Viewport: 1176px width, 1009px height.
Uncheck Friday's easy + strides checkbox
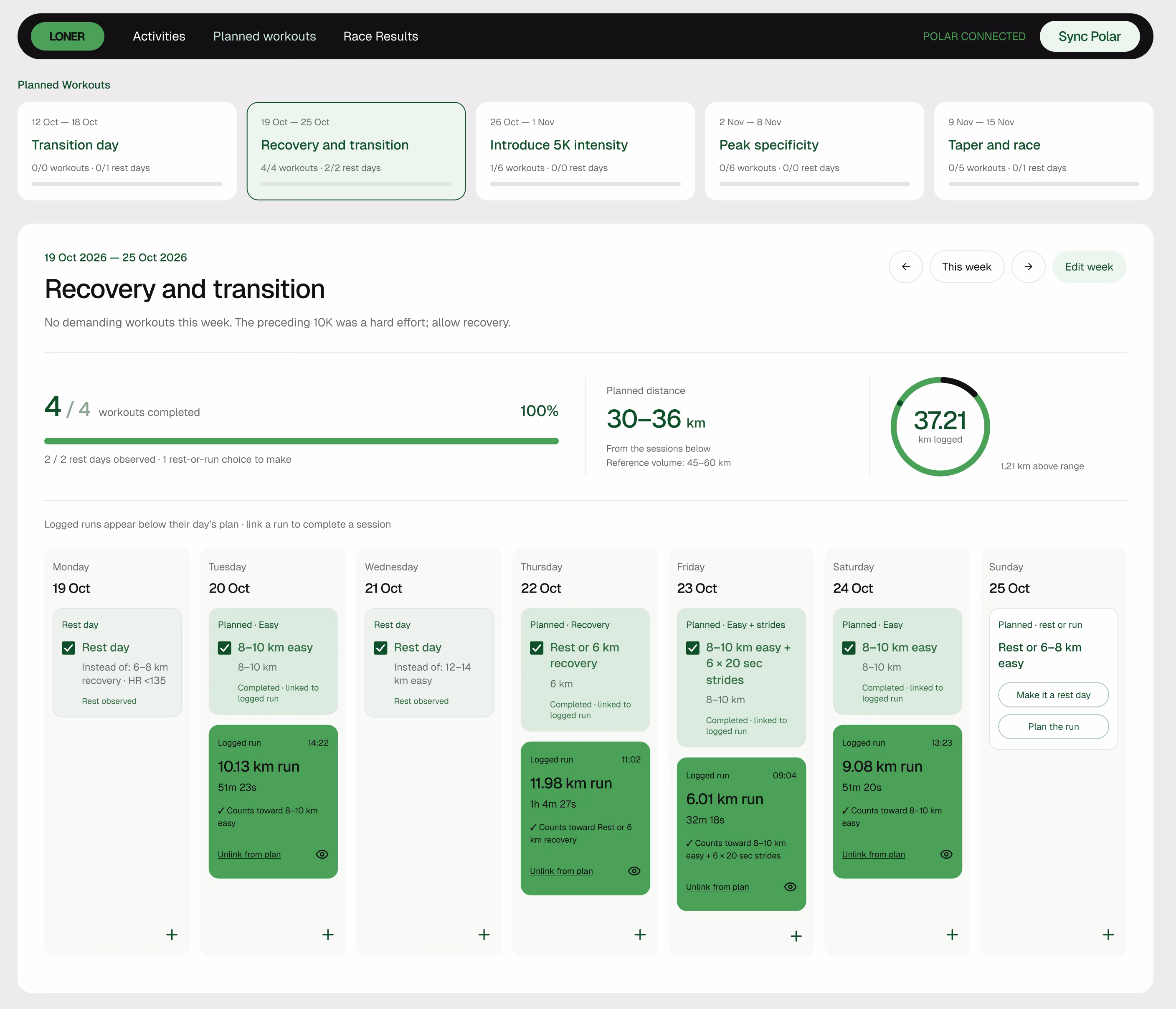tap(692, 647)
